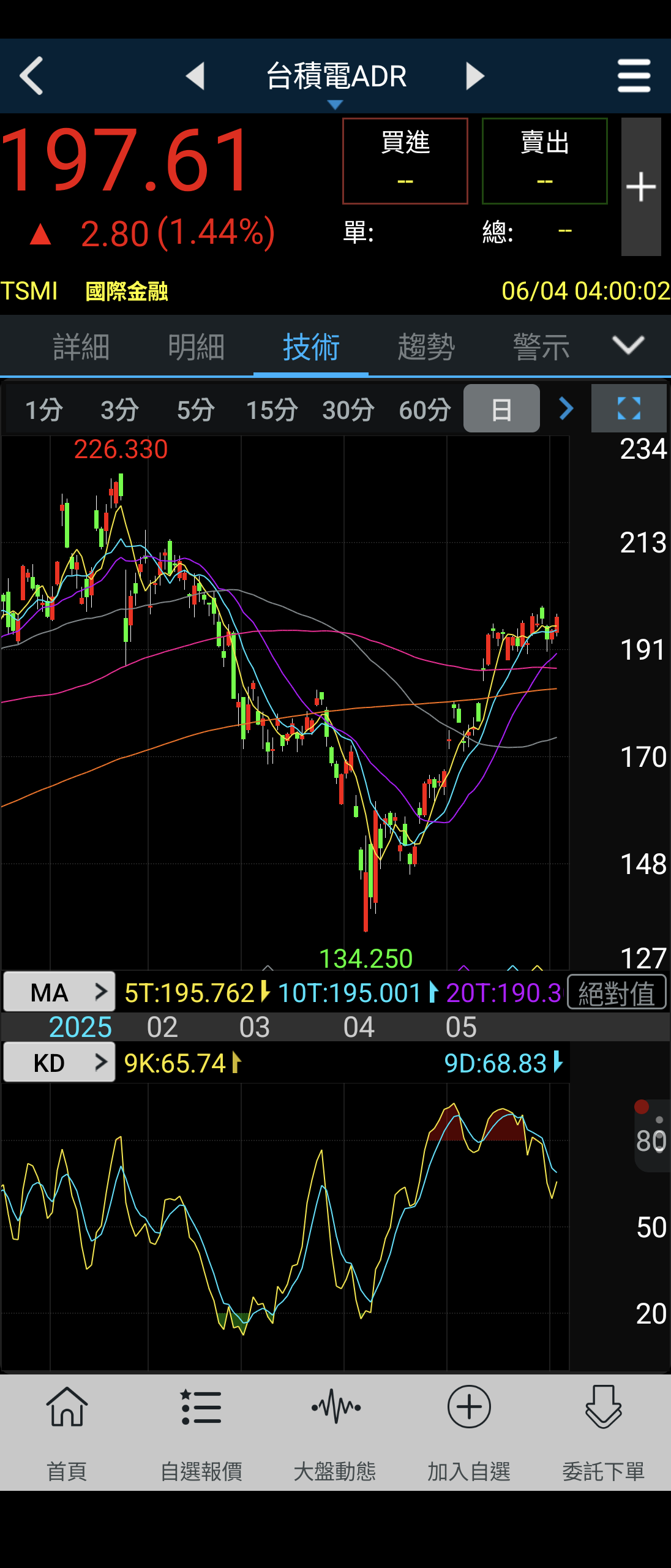Viewport: 671px width, 1568px height.
Task: Open 大盤動態 market trends
Action: 335,1433
